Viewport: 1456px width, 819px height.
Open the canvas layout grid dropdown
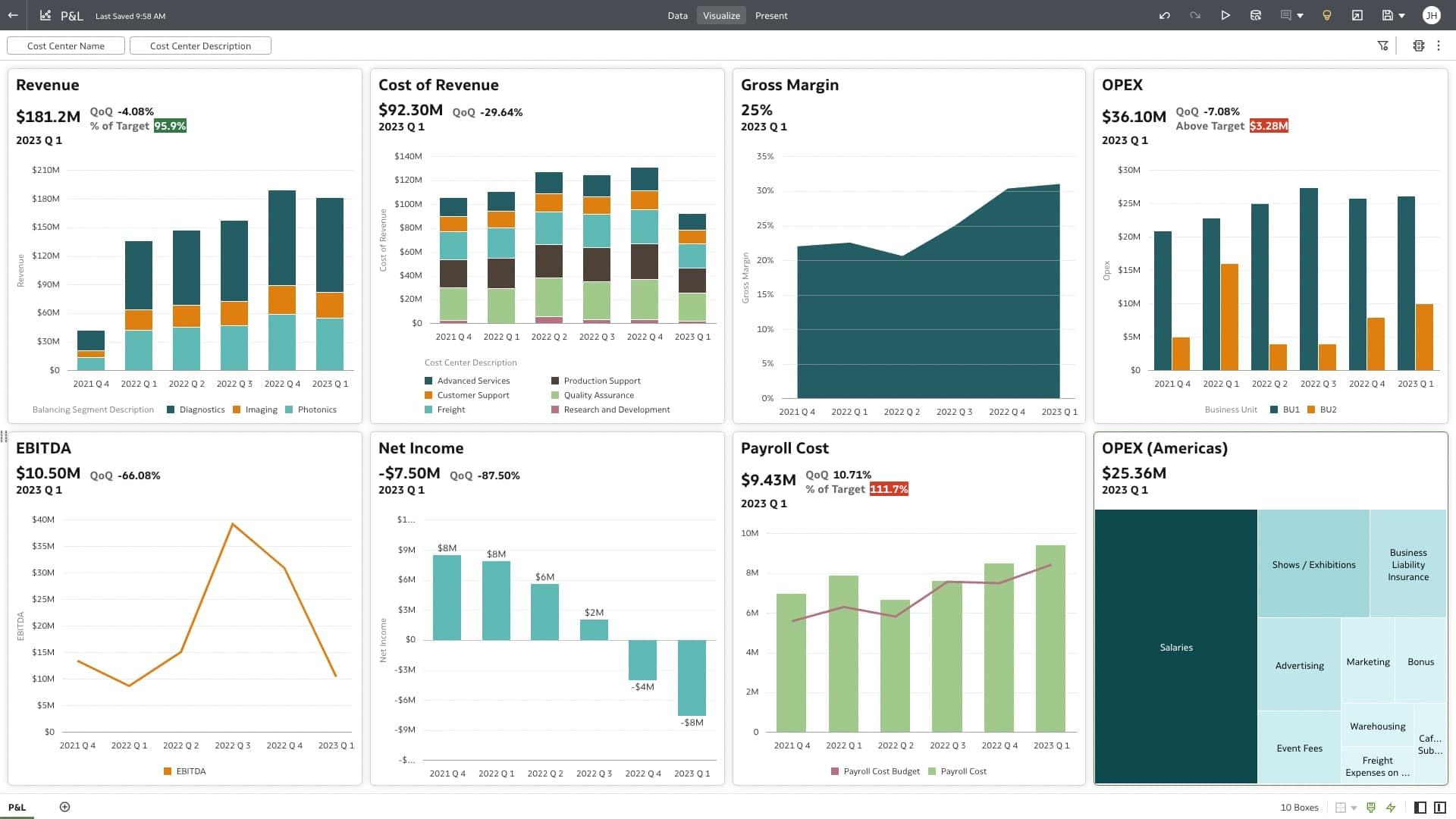pyautogui.click(x=1353, y=807)
